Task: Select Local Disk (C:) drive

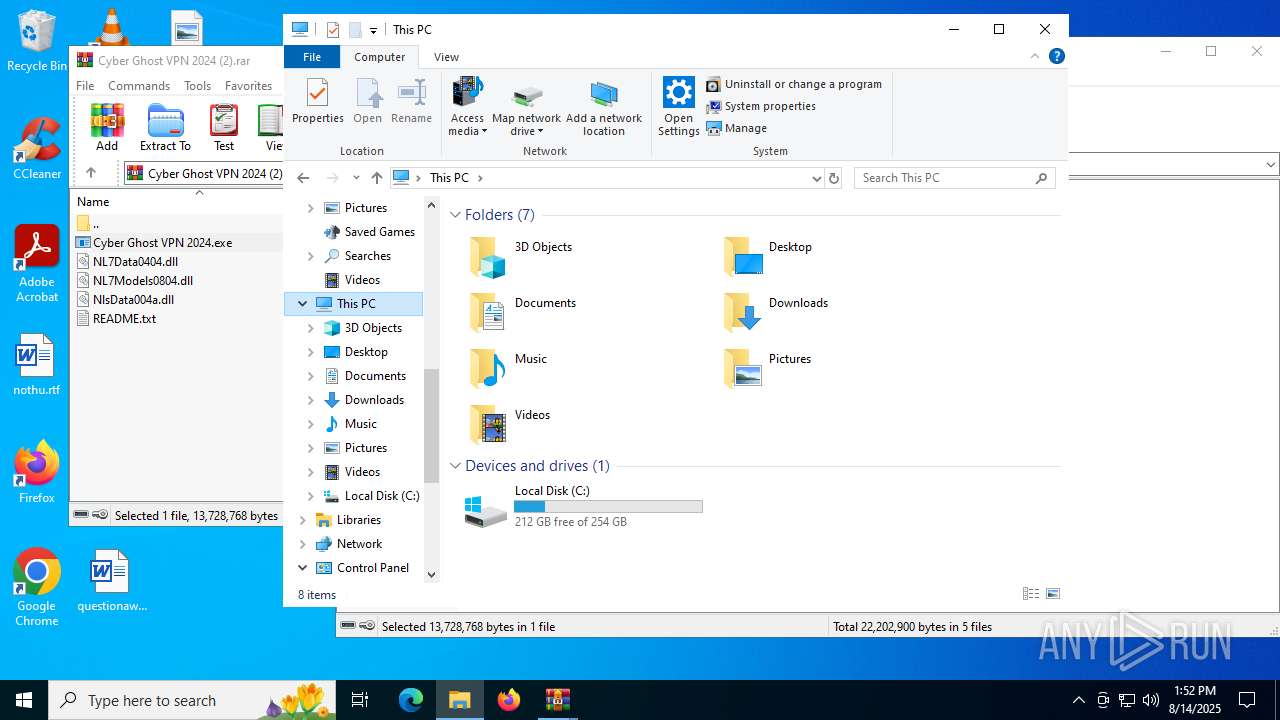Action: click(x=583, y=507)
